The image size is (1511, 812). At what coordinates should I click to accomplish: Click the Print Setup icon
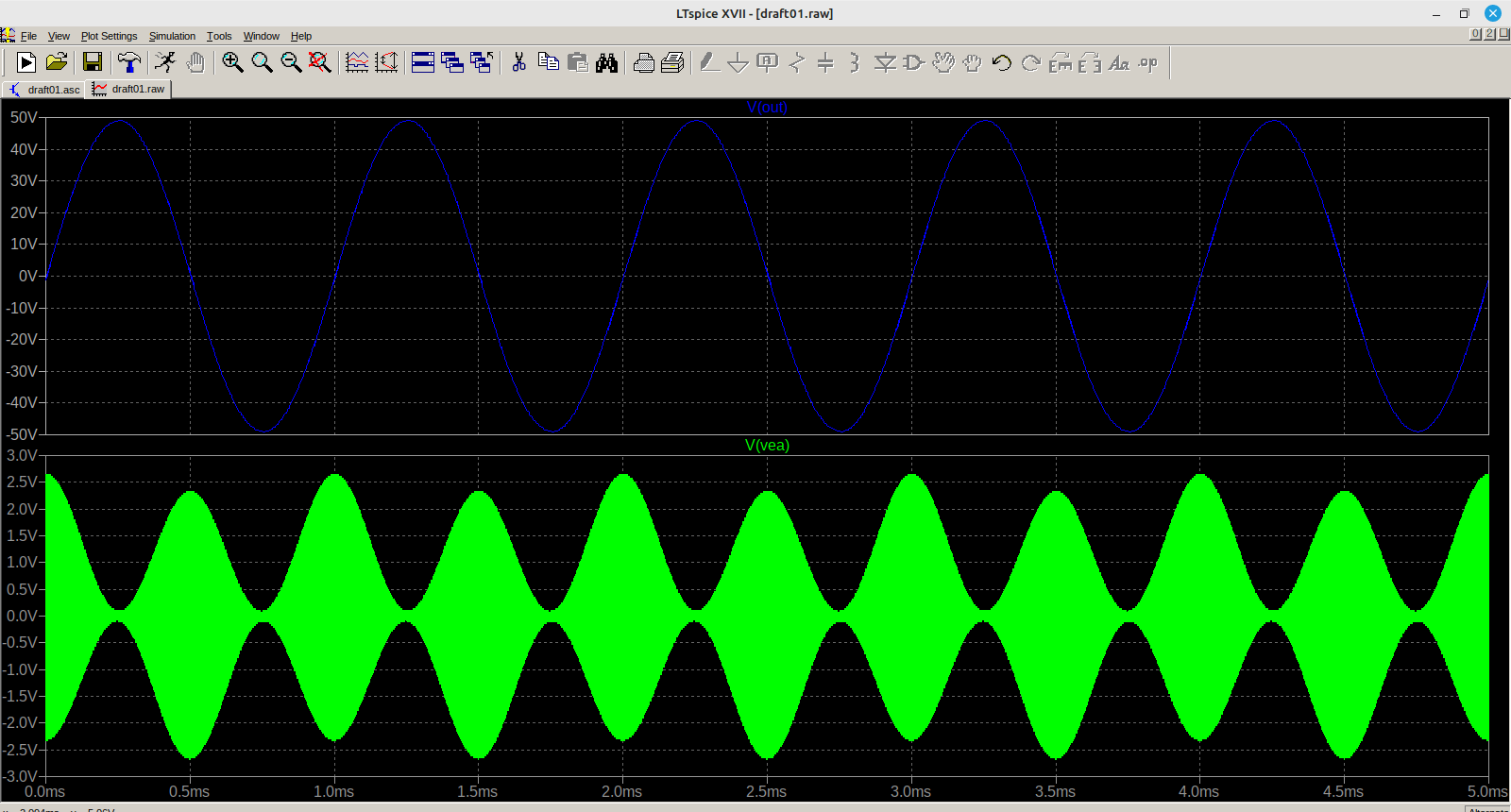pos(643,62)
